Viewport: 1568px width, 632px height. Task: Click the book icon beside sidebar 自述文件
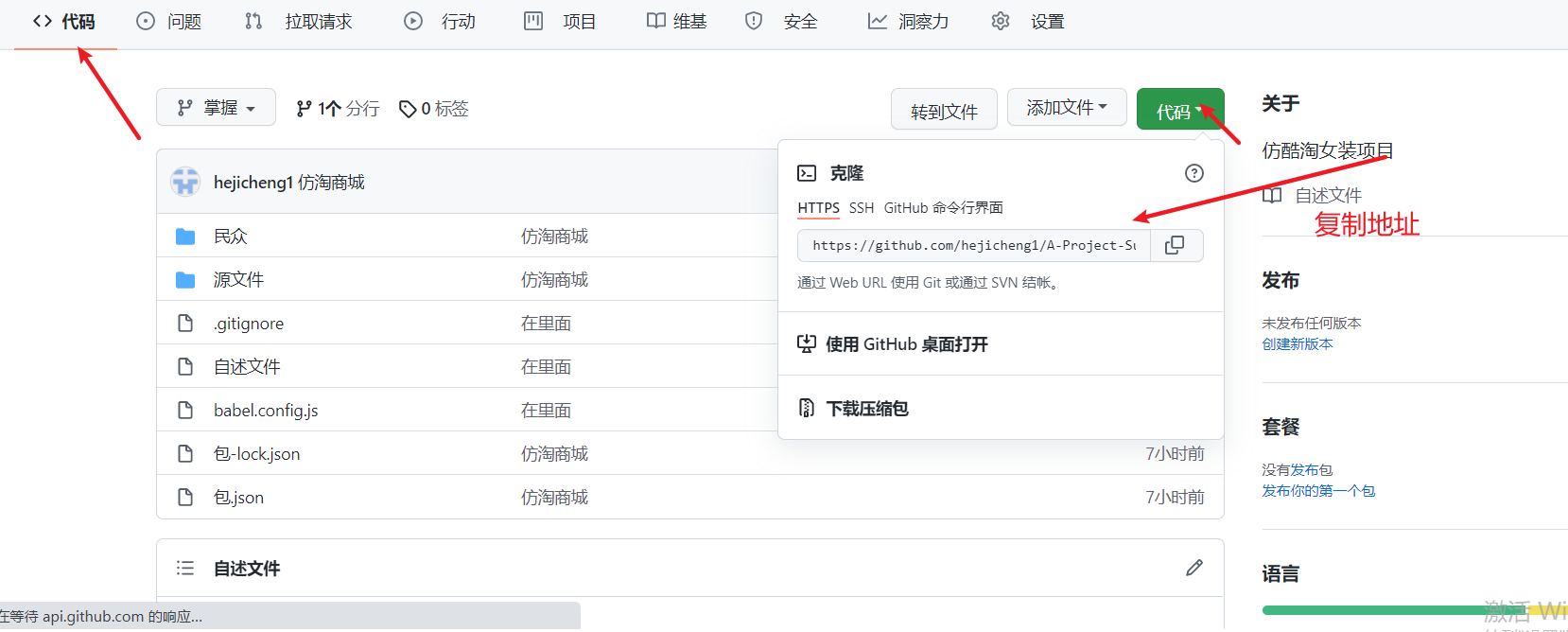pyautogui.click(x=1272, y=195)
